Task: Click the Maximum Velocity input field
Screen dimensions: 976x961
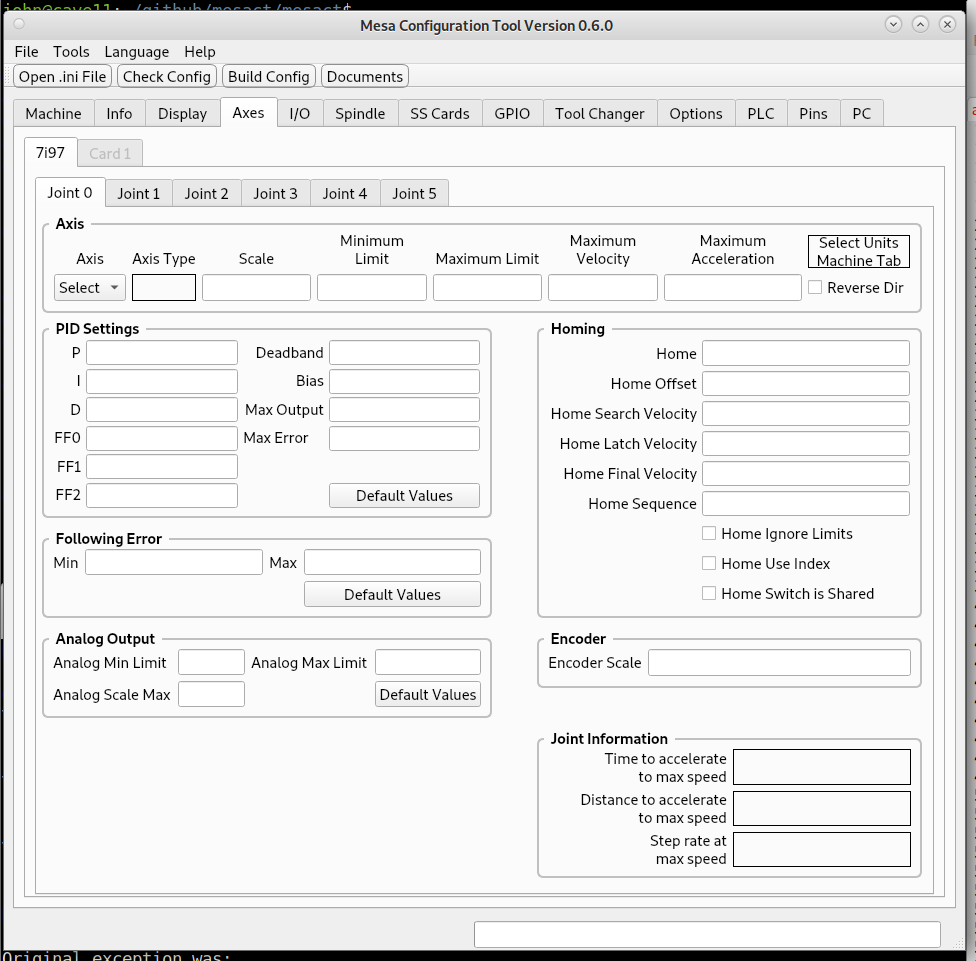Action: (x=603, y=288)
